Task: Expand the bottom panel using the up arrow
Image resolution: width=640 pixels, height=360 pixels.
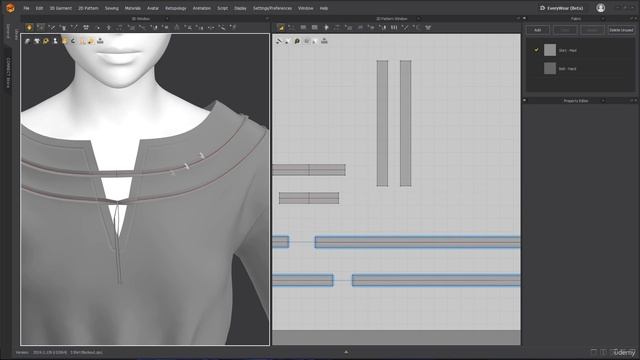Action: (346, 352)
